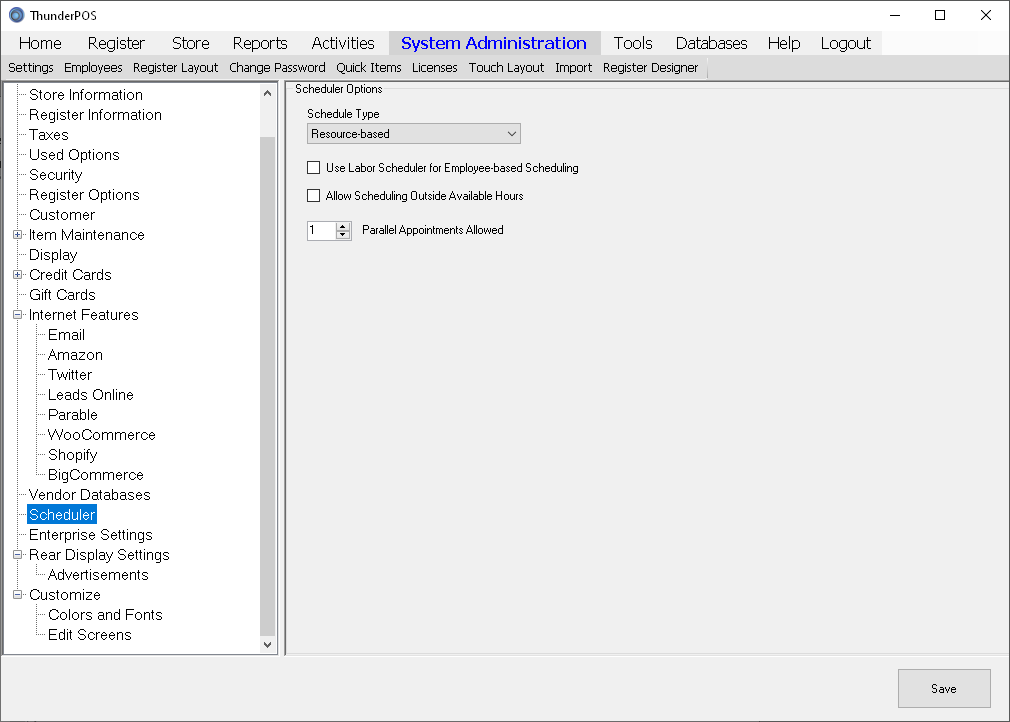Select WooCommerce in the settings tree
1010x722 pixels.
101,435
